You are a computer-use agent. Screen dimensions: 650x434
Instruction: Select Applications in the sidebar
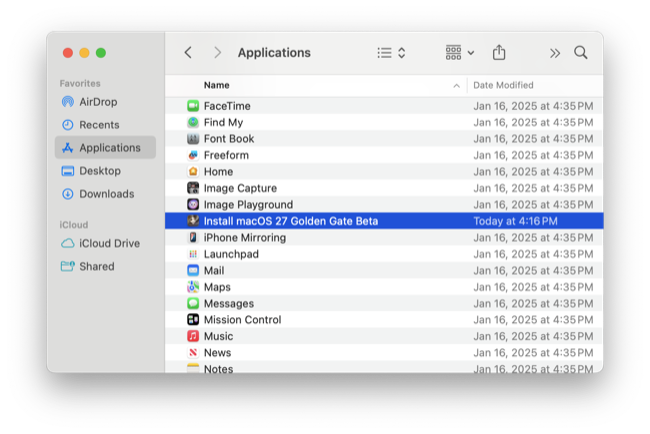(x=105, y=148)
